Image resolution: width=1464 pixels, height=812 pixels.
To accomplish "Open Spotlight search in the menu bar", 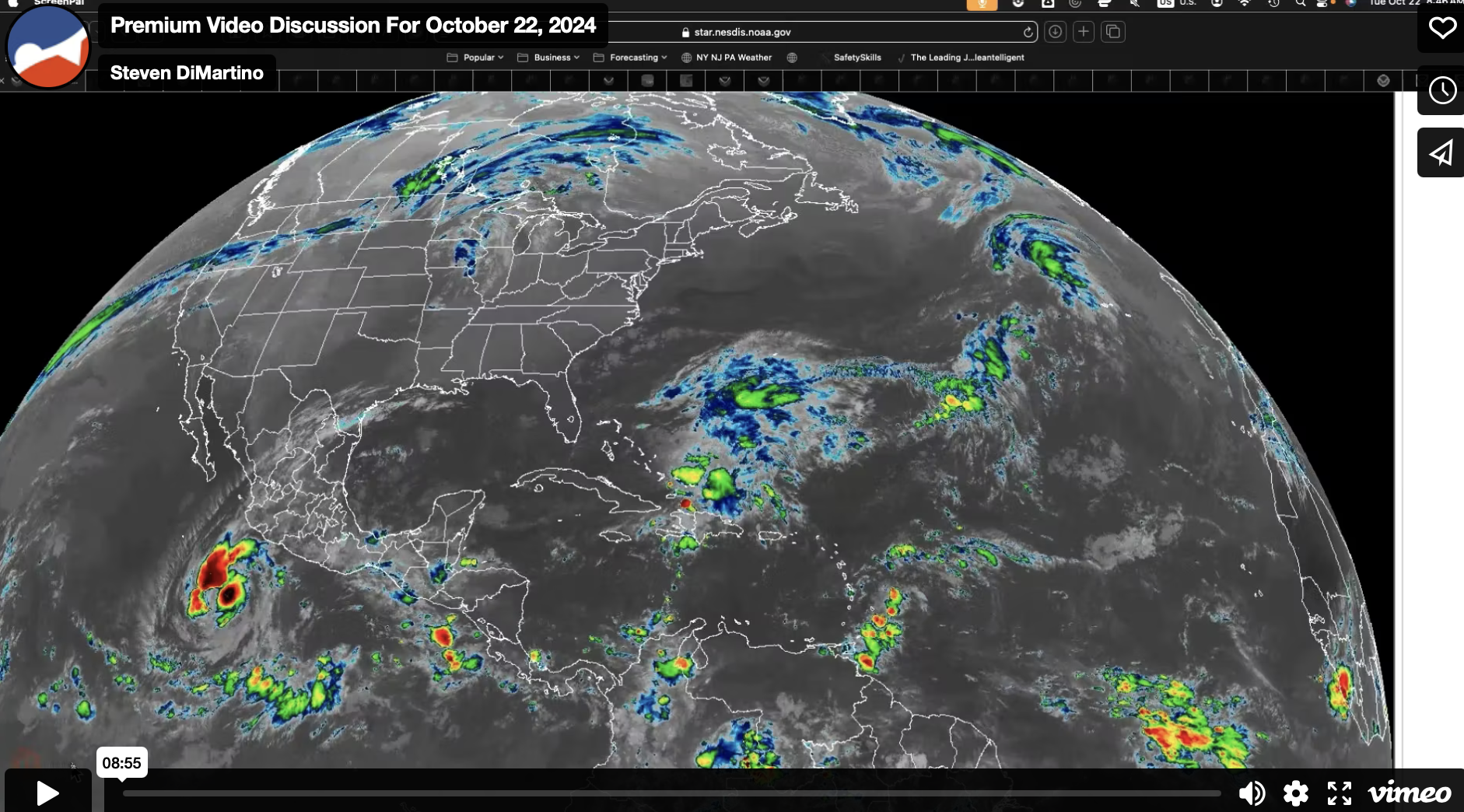I will tap(1300, 4).
